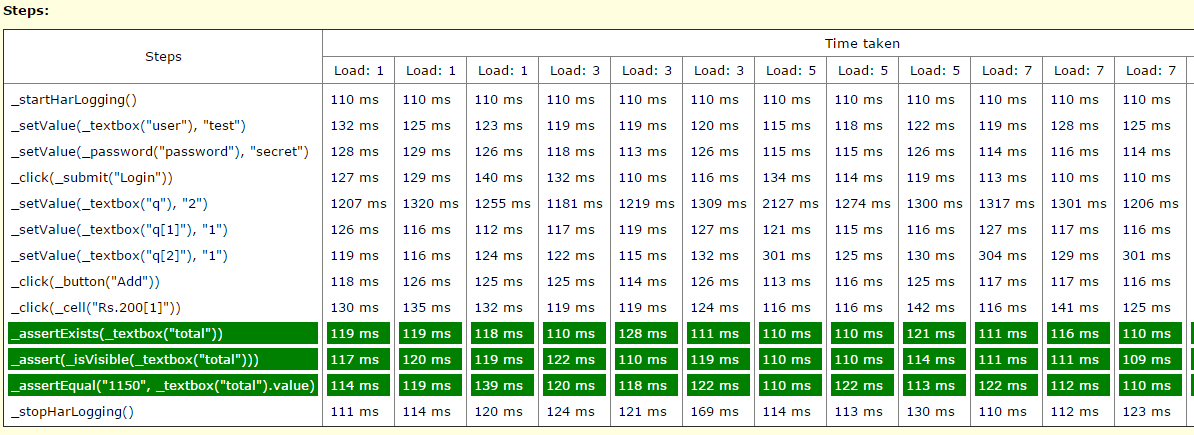Click the _stopHarLogging() step label
Screen dimensions: 1194x435
click(72, 412)
